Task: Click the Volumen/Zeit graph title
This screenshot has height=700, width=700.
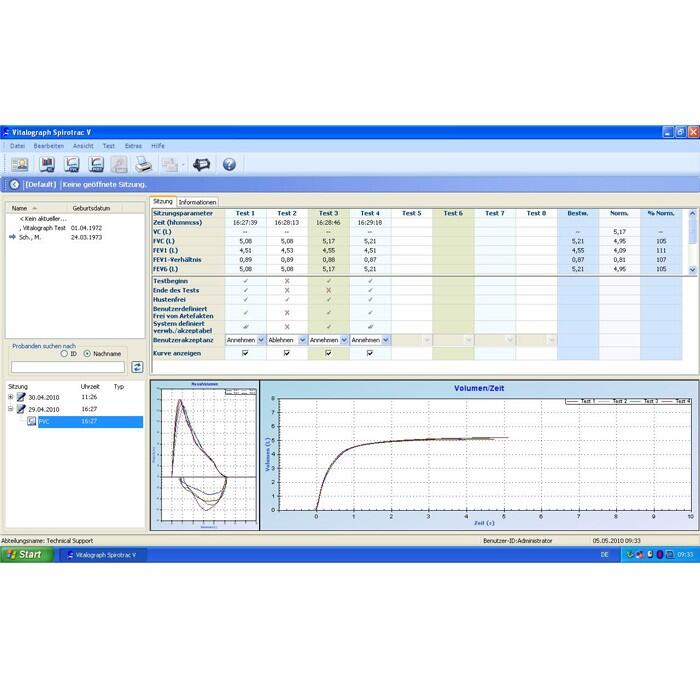Action: coord(479,388)
